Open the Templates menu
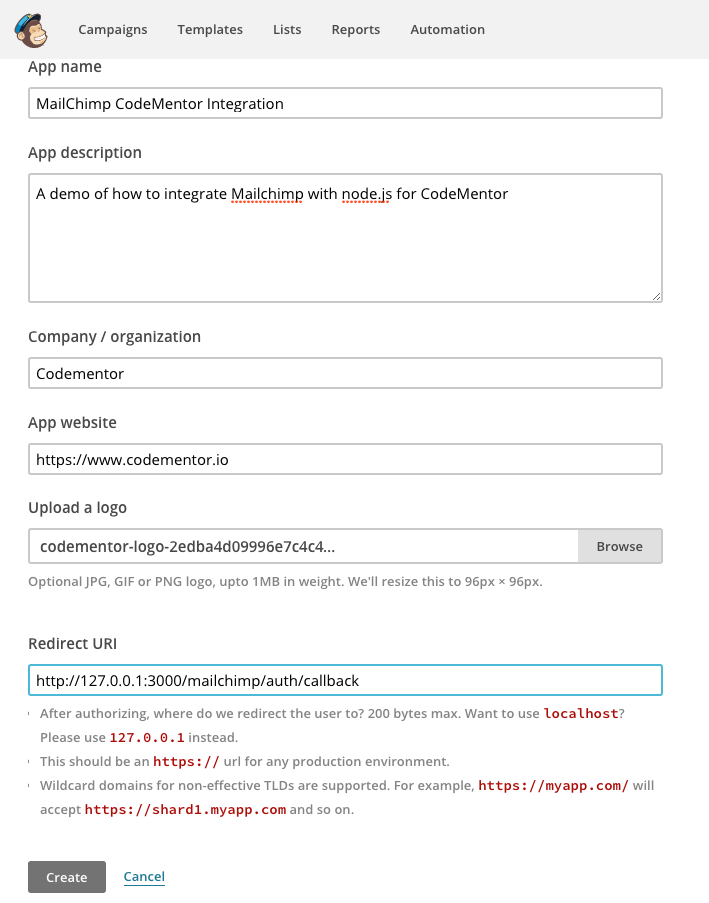 click(210, 30)
